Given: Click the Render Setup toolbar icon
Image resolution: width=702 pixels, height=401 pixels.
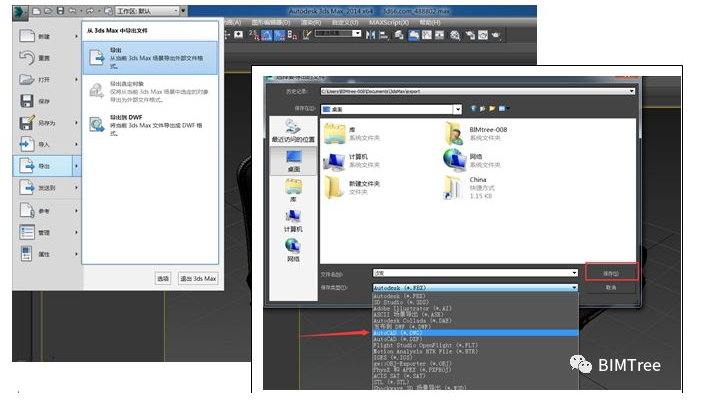Looking at the screenshot, I should (470, 34).
